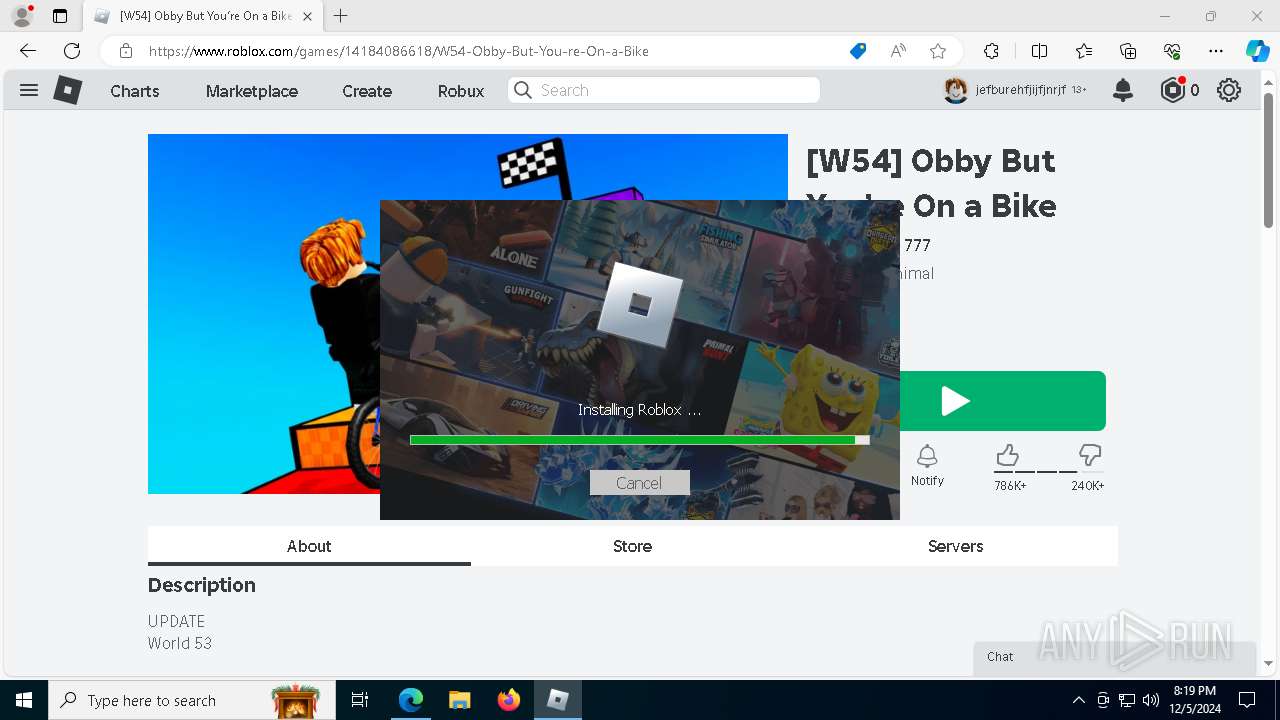Image resolution: width=1280 pixels, height=720 pixels.
Task: Like the game with thumbs up
Action: coord(1007,456)
